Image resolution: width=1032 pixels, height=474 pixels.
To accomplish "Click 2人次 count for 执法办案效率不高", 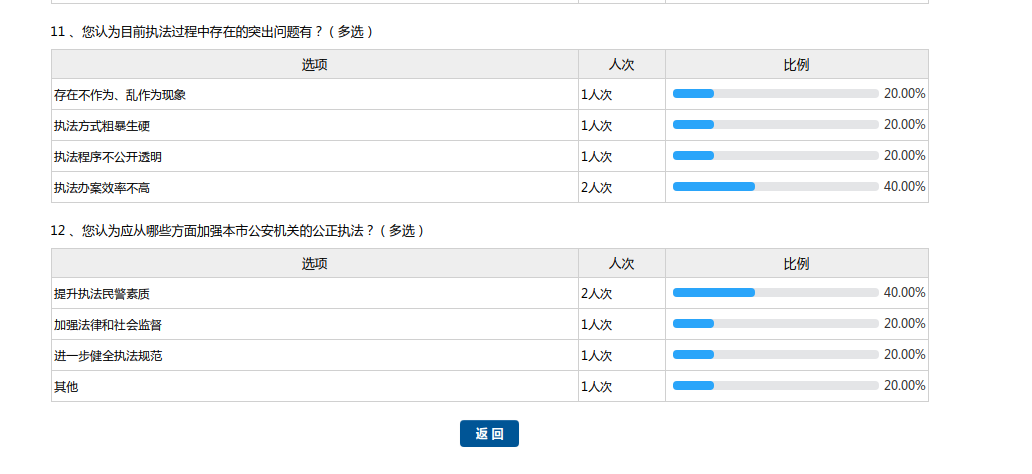I will [x=596, y=188].
